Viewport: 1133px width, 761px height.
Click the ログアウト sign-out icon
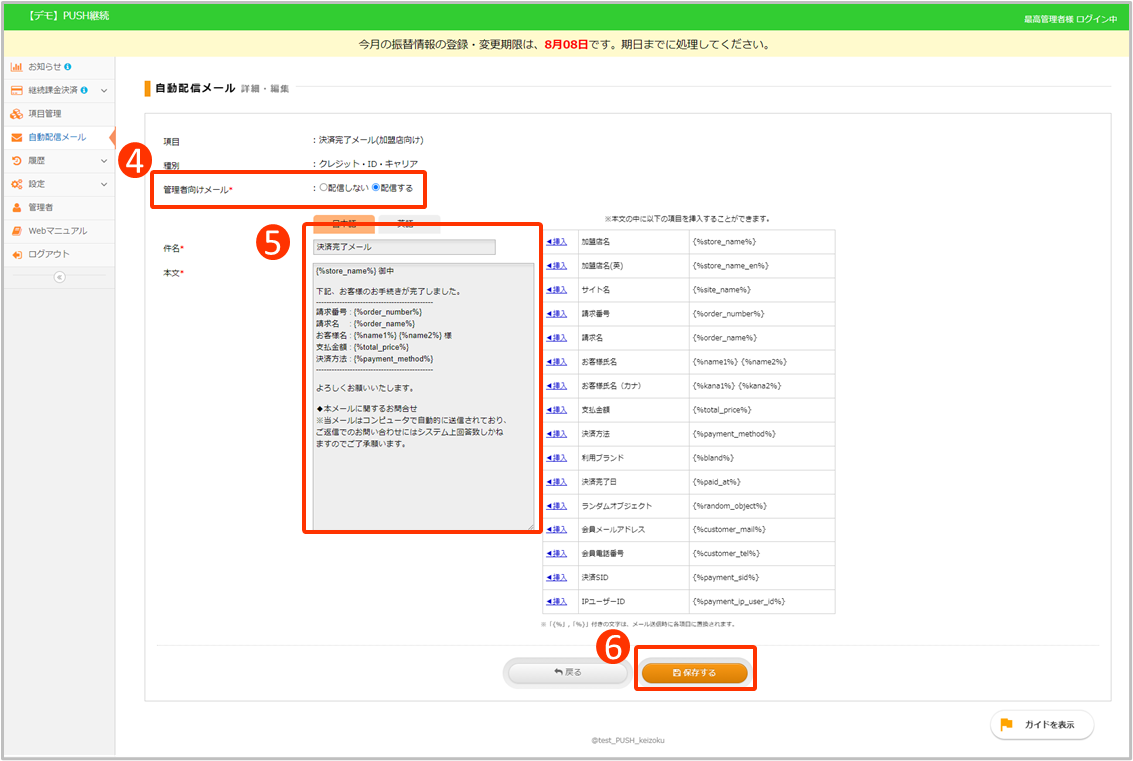click(x=17, y=254)
